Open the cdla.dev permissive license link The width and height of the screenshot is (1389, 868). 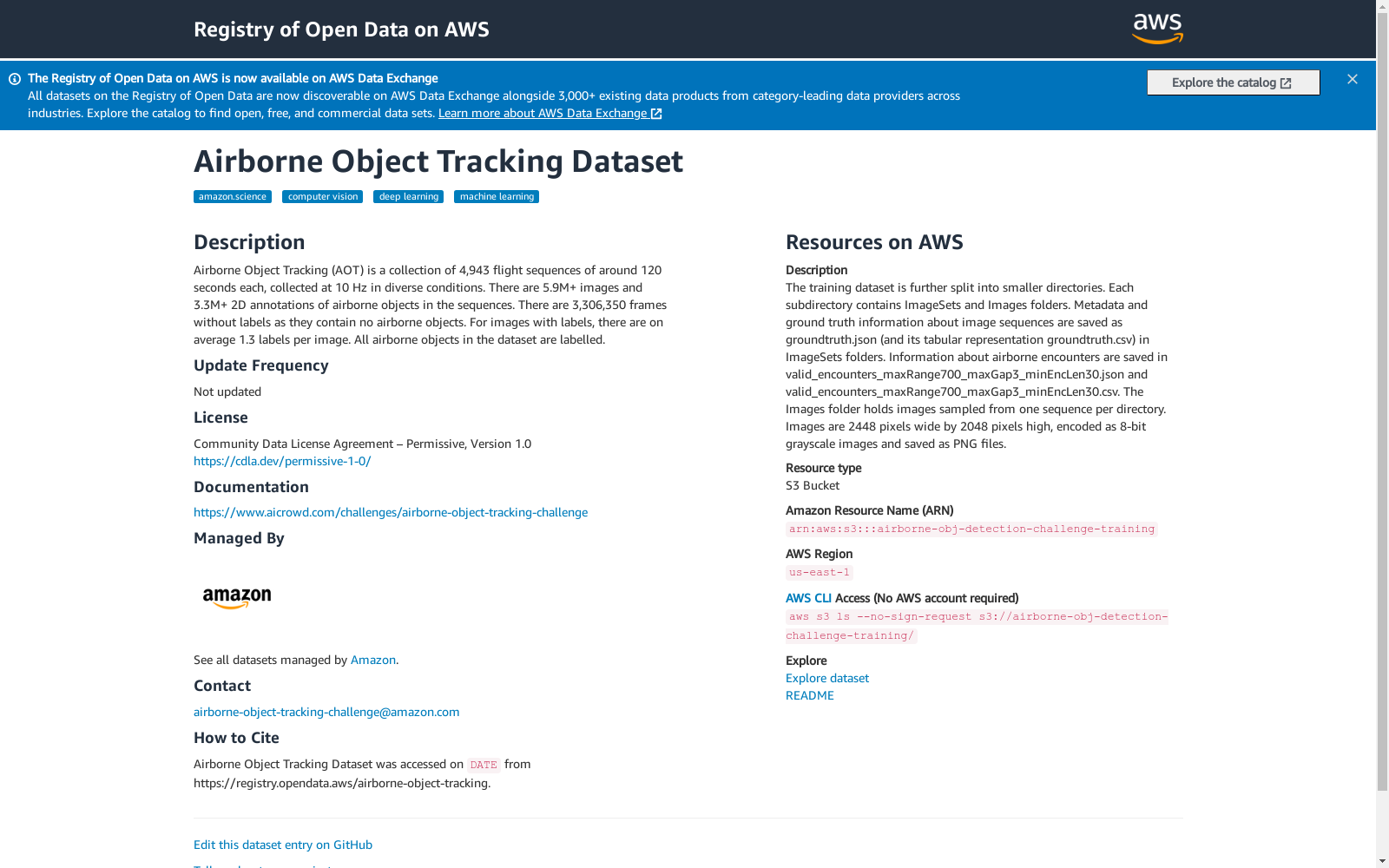coord(282,461)
